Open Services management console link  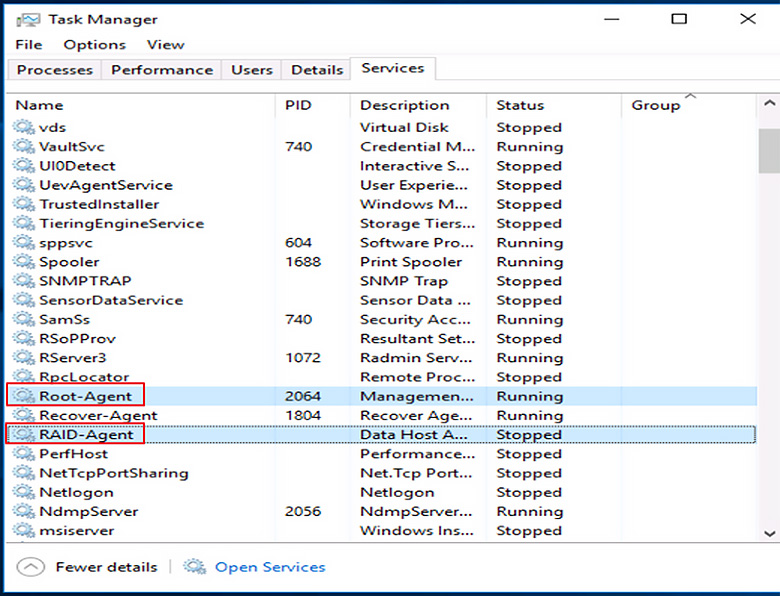coord(270,567)
